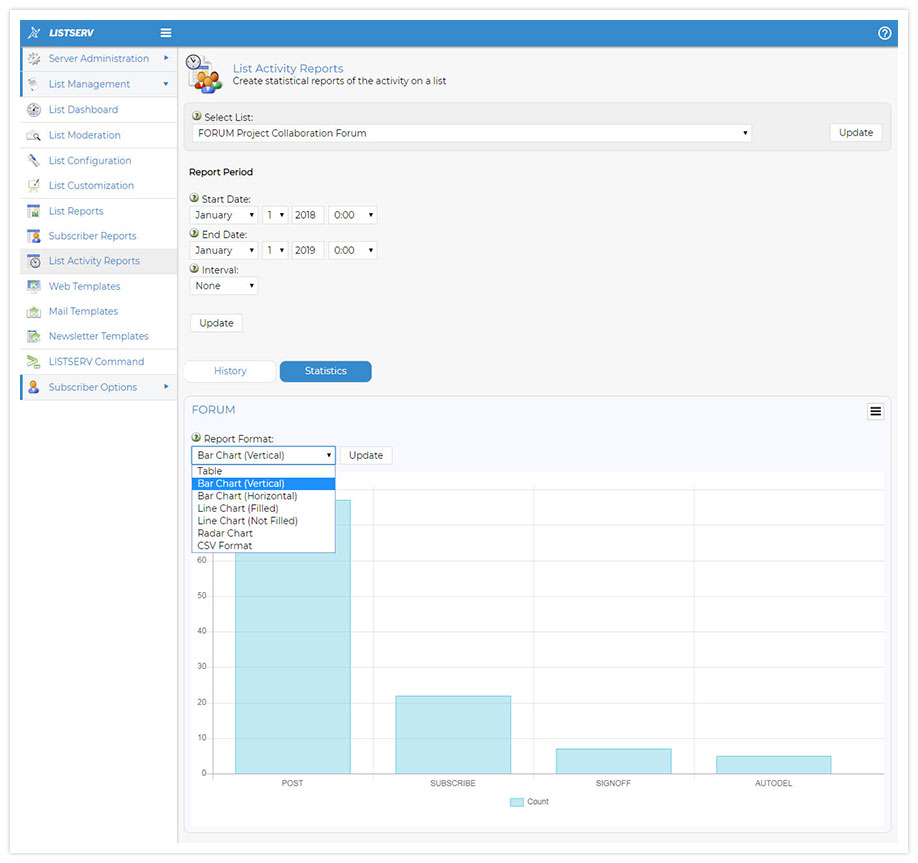Click the Newsletter Templates icon

coord(34,336)
